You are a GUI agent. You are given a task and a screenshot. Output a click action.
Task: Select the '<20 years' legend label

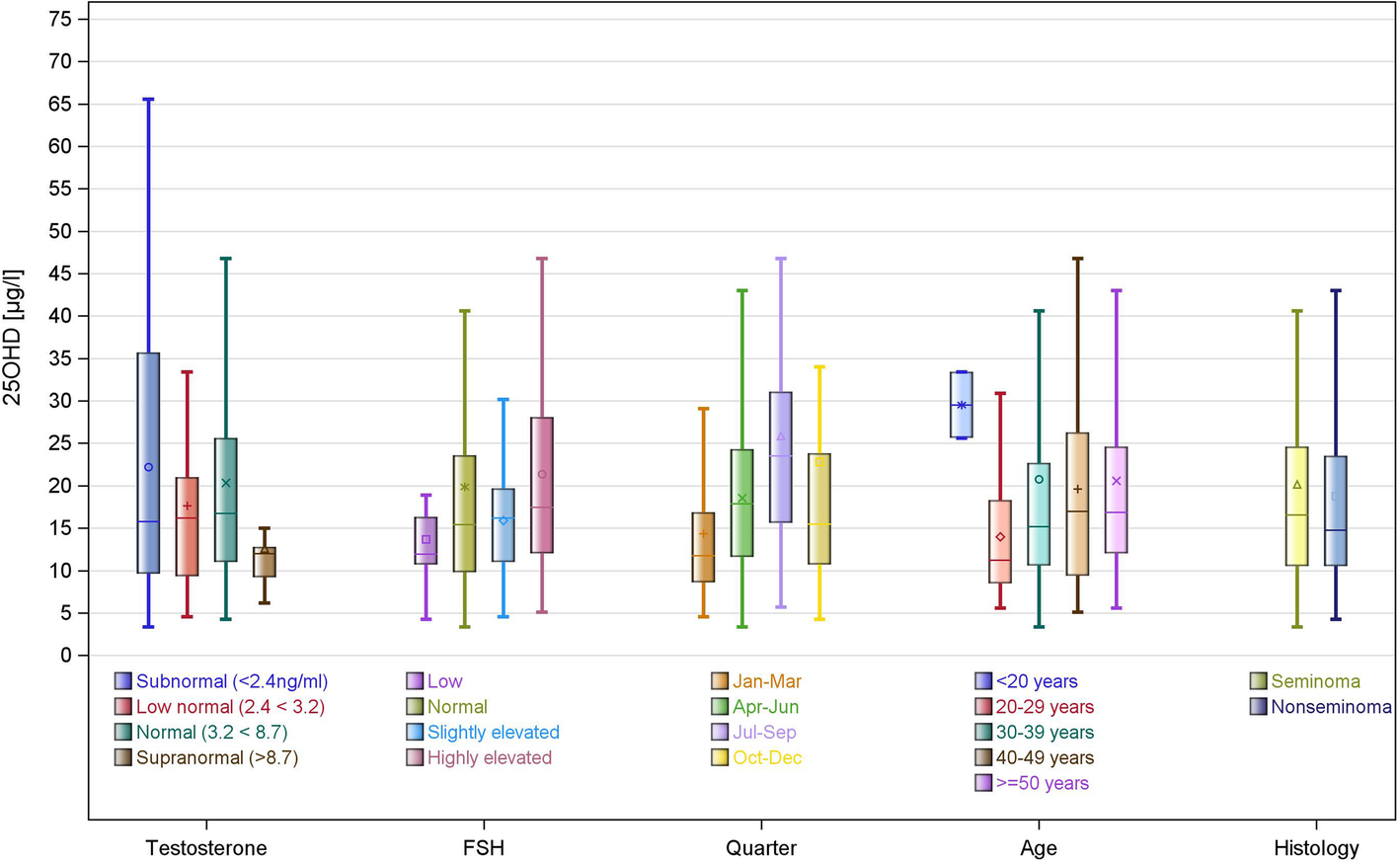click(x=1037, y=681)
